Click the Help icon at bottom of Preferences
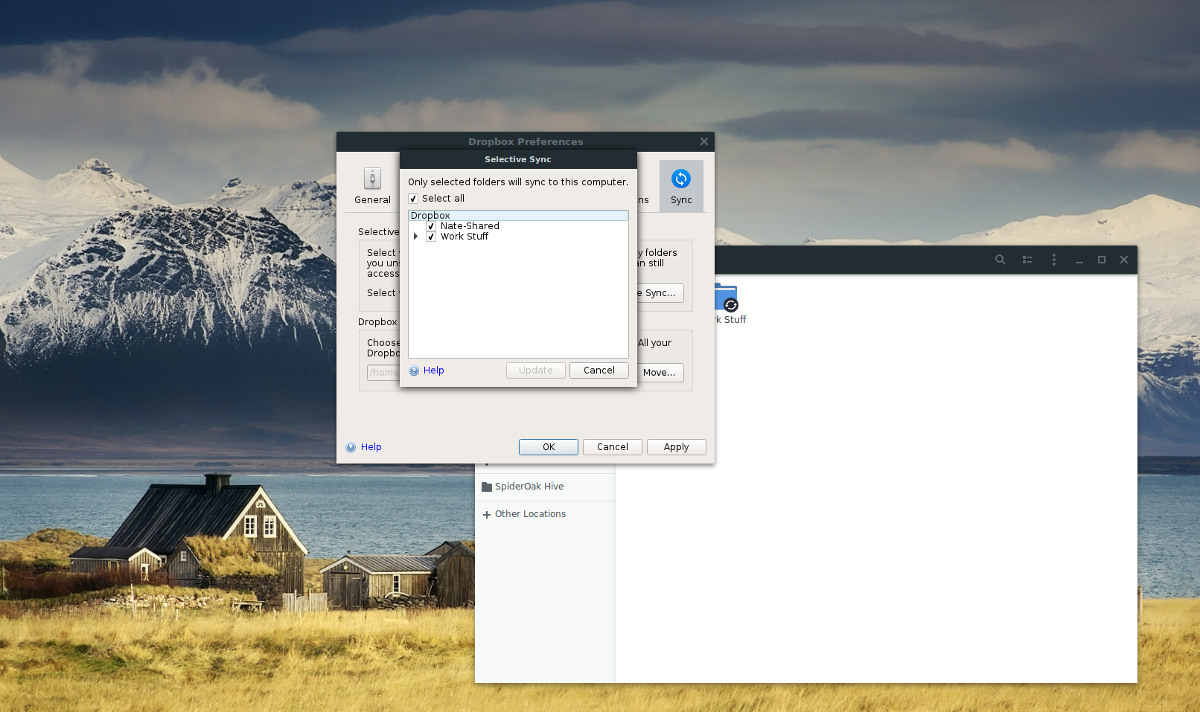 coord(350,447)
